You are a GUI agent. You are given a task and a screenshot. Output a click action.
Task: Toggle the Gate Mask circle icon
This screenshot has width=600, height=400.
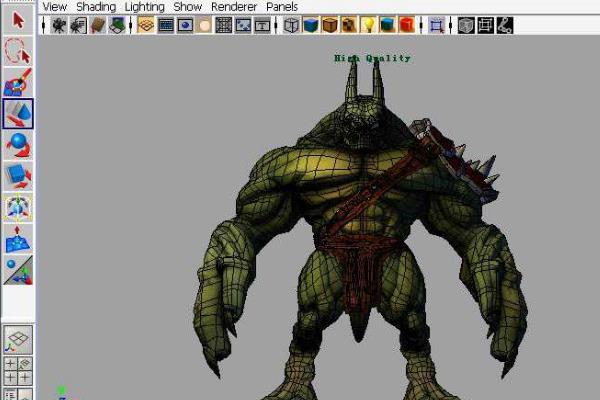coord(204,26)
